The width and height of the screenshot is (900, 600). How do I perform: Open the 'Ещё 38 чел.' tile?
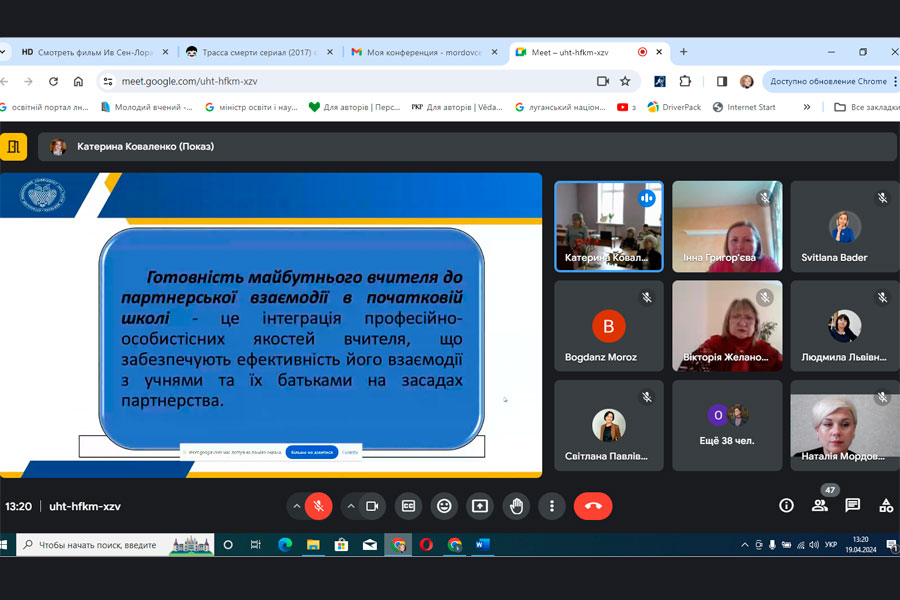[727, 425]
